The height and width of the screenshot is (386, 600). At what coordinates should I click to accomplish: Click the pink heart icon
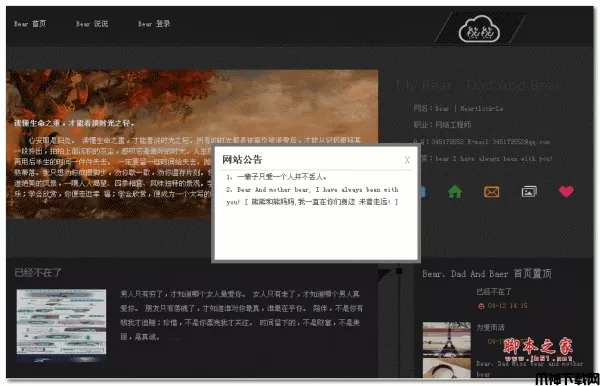(x=566, y=191)
